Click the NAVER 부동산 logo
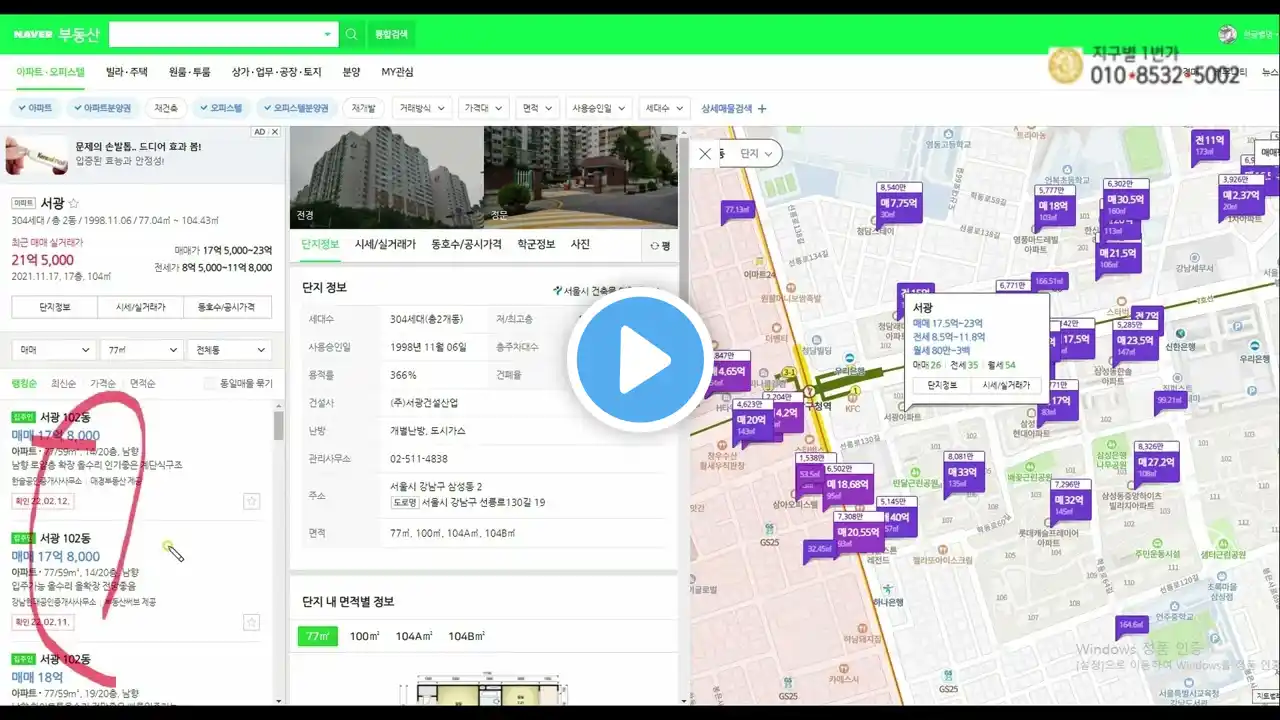Image resolution: width=1280 pixels, height=720 pixels. (x=56, y=34)
